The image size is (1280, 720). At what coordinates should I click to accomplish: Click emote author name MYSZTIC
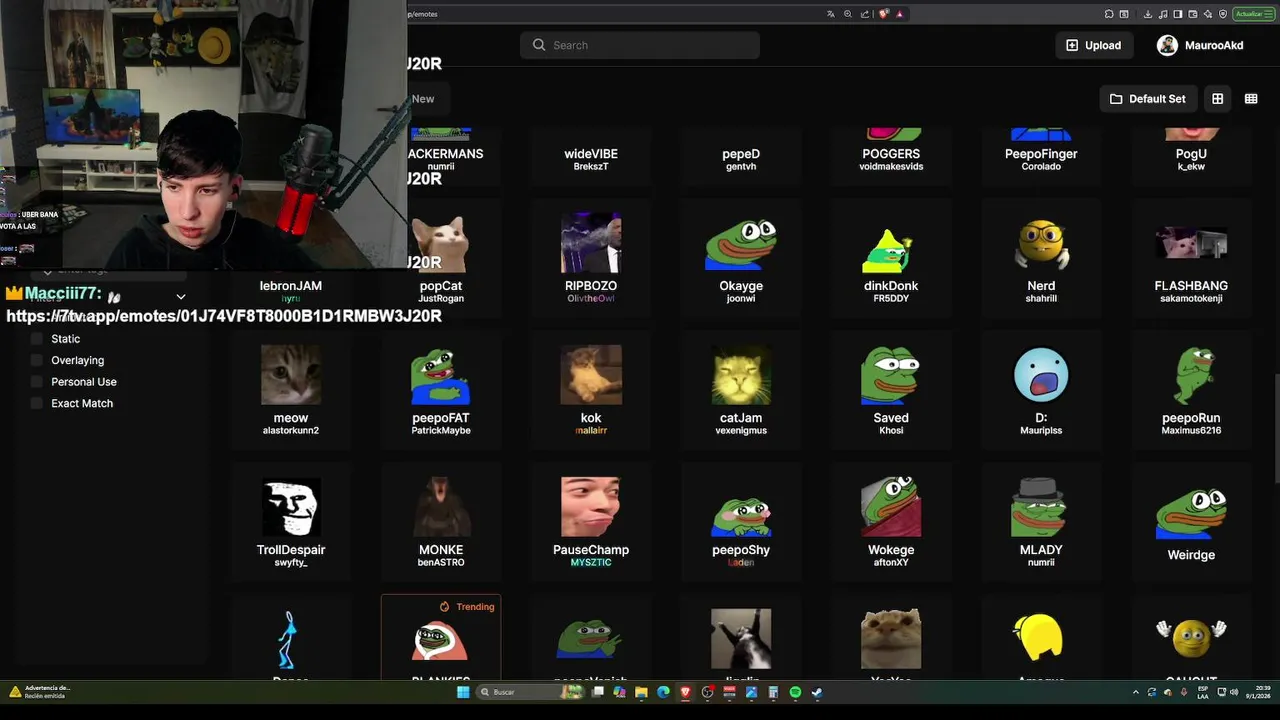[x=591, y=563]
